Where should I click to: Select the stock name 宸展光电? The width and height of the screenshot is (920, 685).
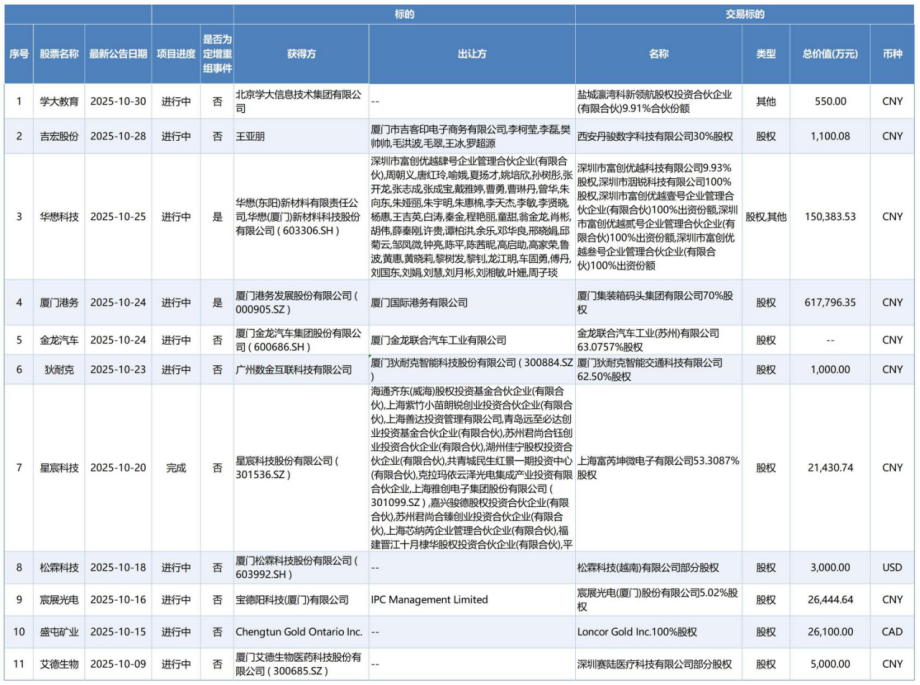pyautogui.click(x=59, y=600)
